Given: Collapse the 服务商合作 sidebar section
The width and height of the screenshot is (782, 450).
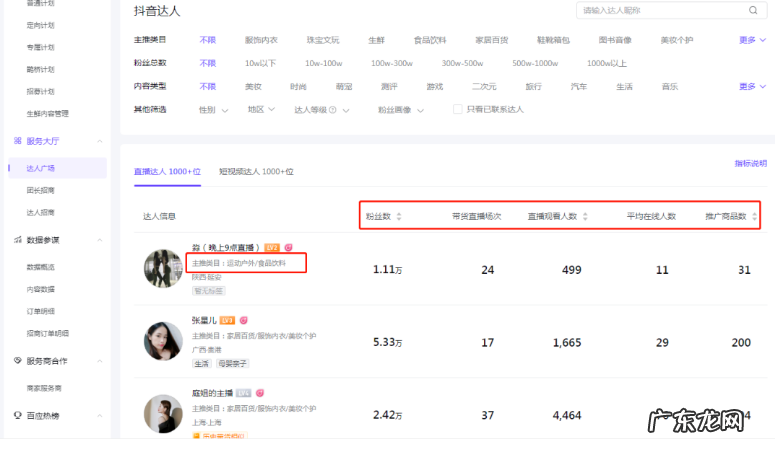Looking at the screenshot, I should (100, 361).
